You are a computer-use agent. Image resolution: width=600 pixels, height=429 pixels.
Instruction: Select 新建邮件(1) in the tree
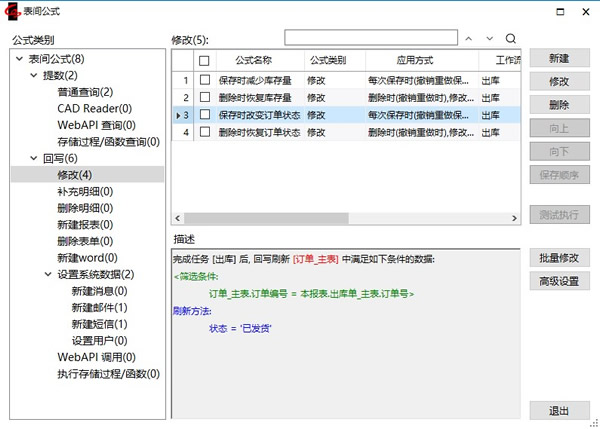(x=99, y=307)
